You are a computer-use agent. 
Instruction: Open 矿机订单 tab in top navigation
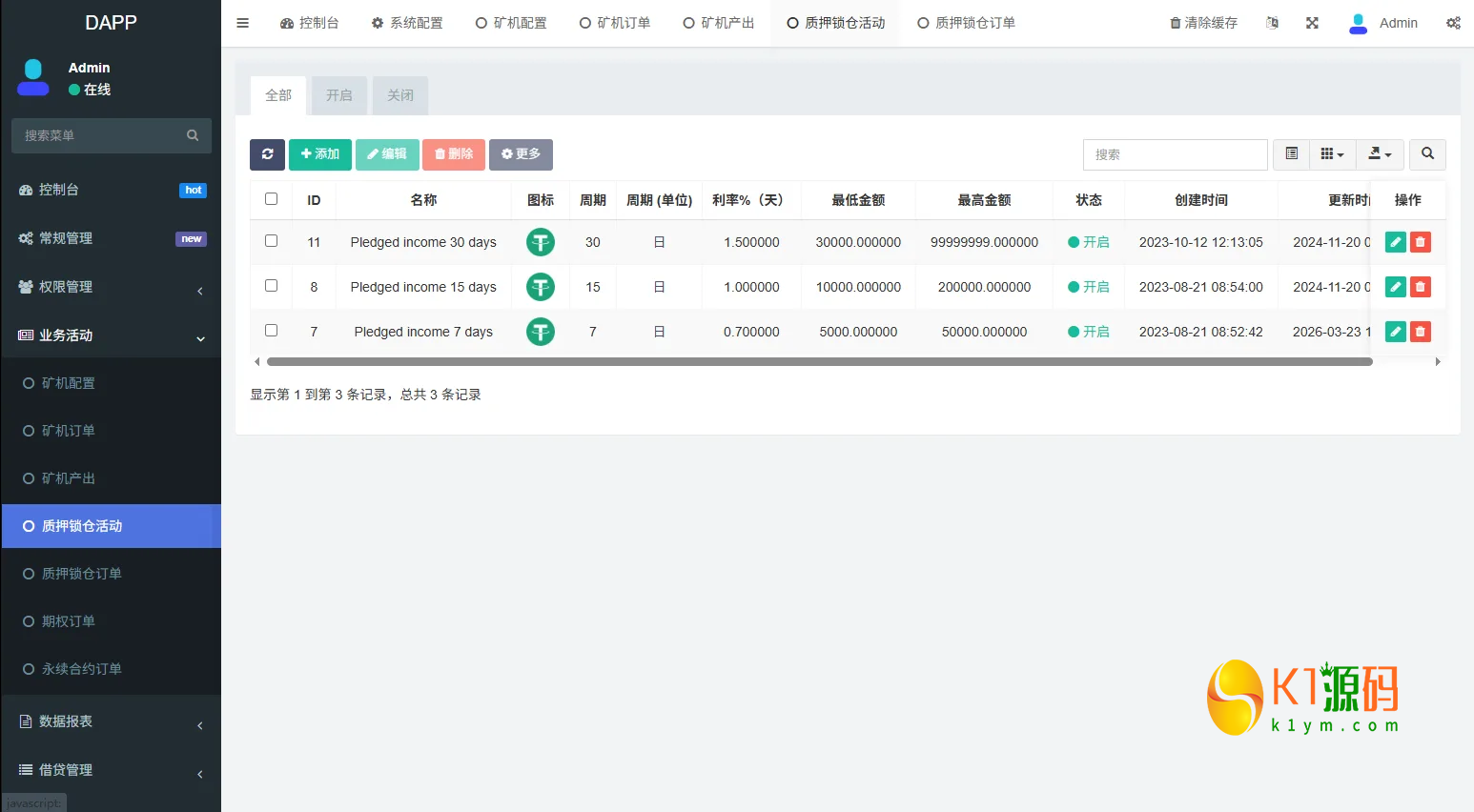tap(615, 23)
